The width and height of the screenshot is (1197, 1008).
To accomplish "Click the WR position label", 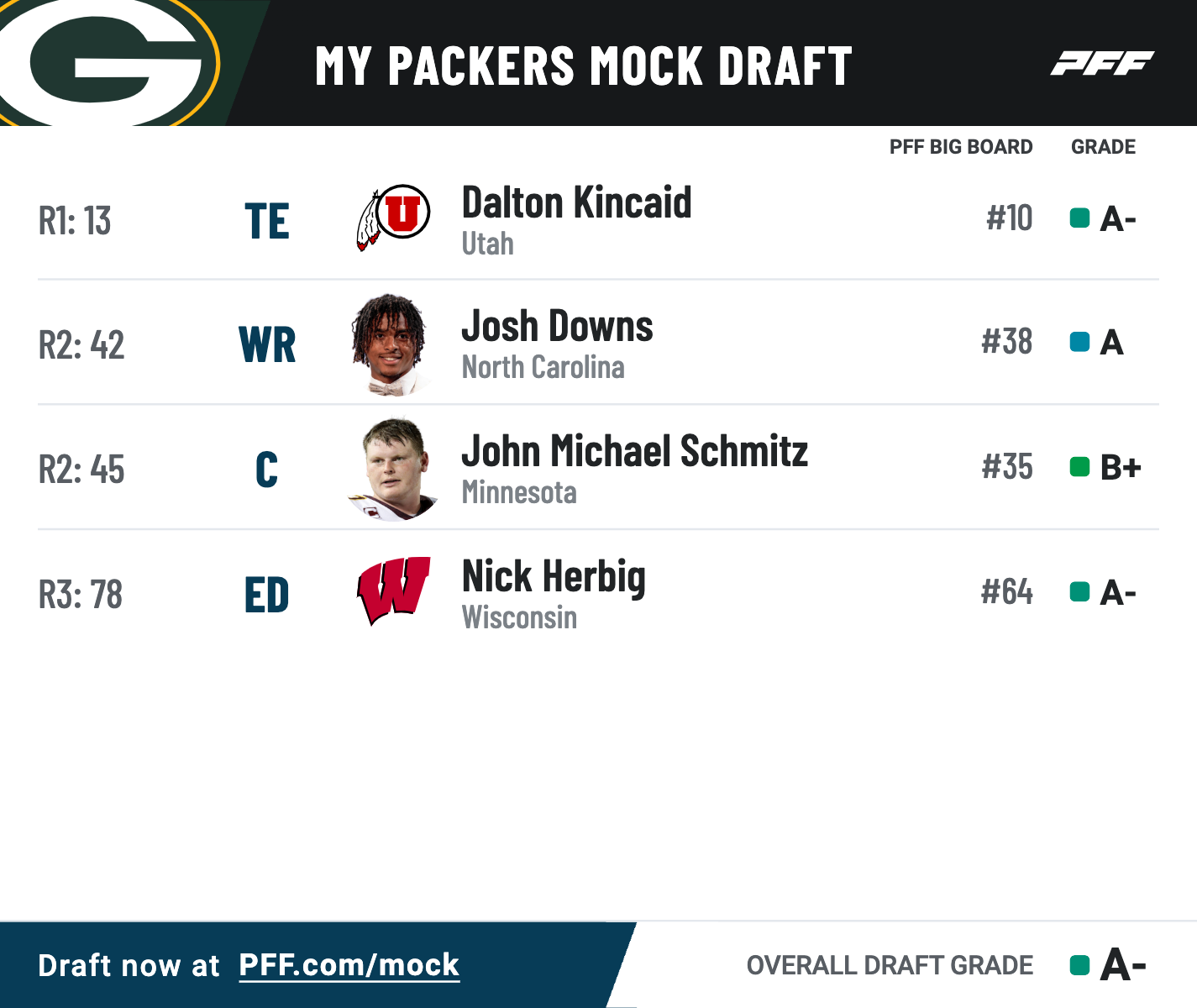I will (267, 345).
